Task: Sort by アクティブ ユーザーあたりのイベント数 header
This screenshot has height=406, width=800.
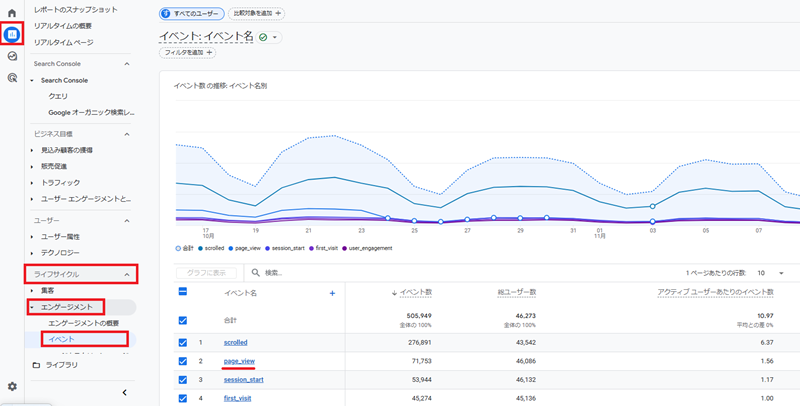Action: pyautogui.click(x=715, y=292)
